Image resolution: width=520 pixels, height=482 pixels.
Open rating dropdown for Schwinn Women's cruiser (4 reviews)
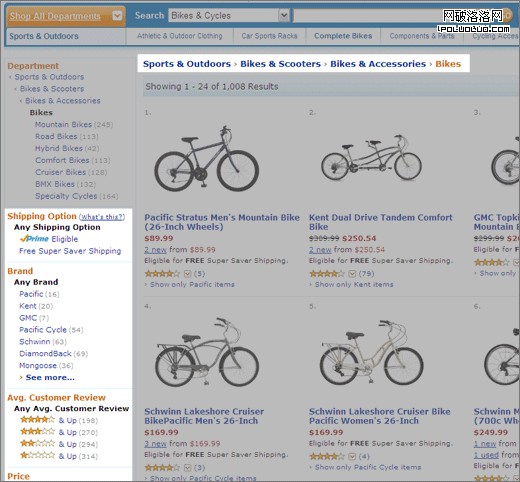coord(352,456)
